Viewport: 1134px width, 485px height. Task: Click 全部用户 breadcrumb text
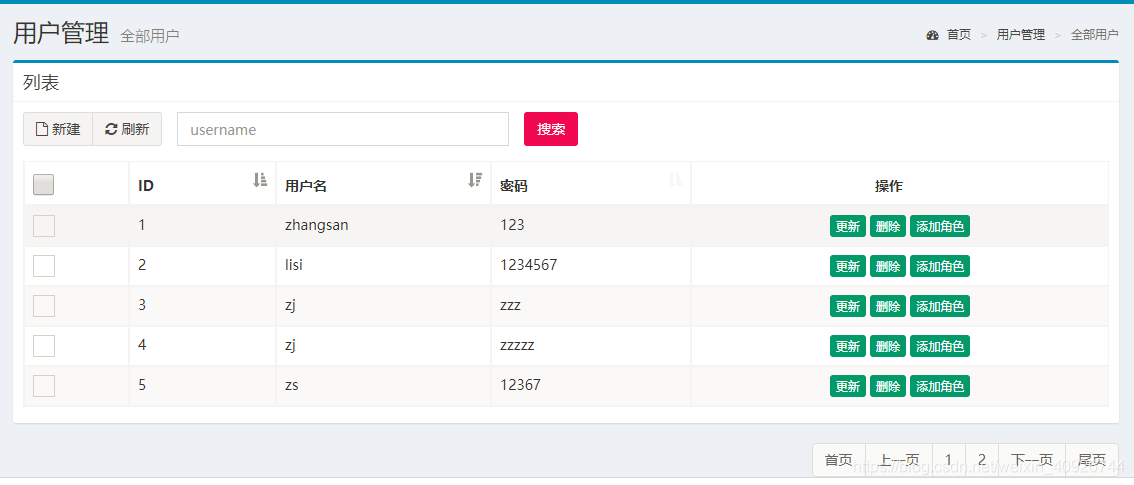[1095, 35]
